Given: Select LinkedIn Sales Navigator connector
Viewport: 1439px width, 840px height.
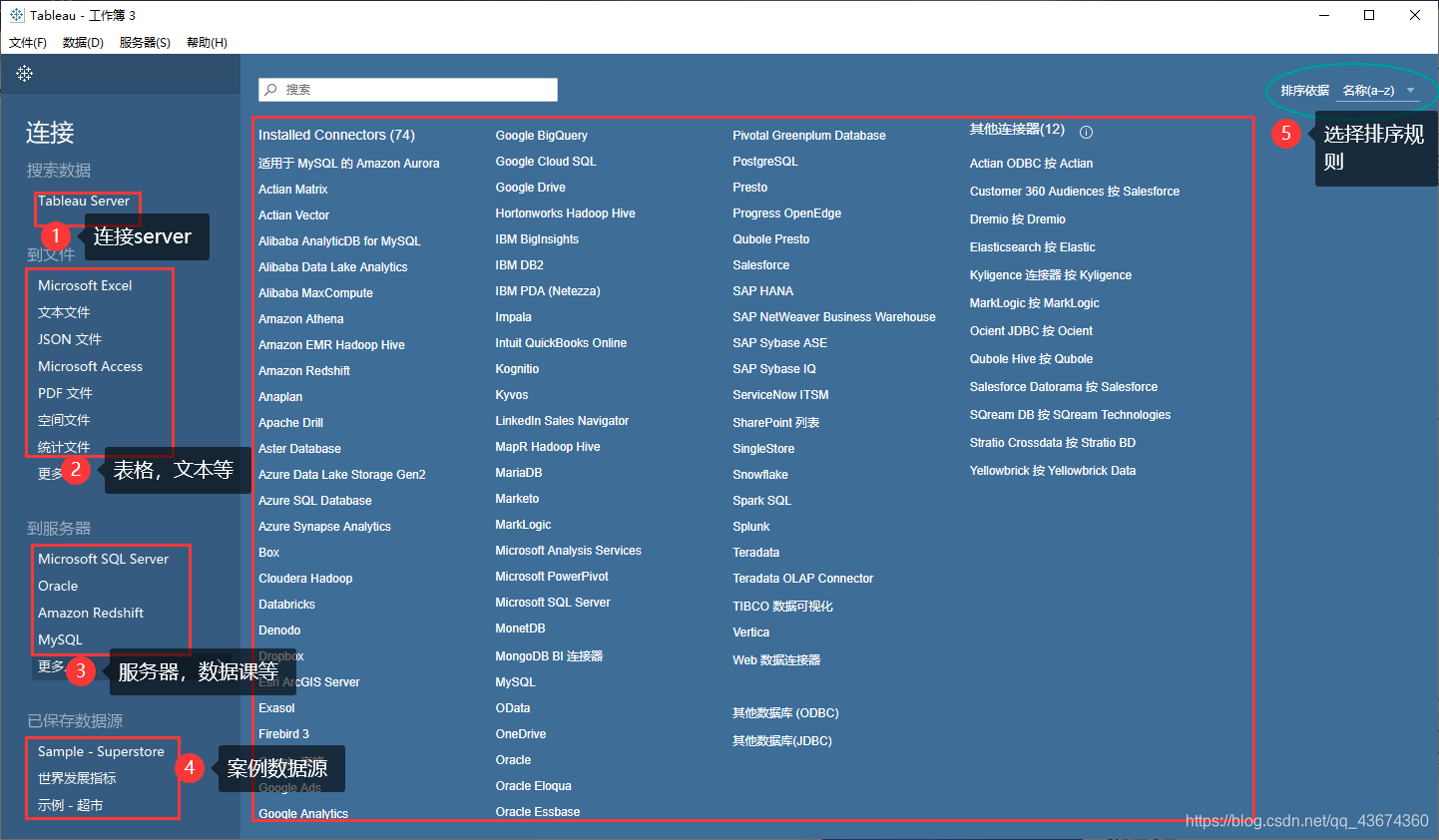Looking at the screenshot, I should 563,421.
